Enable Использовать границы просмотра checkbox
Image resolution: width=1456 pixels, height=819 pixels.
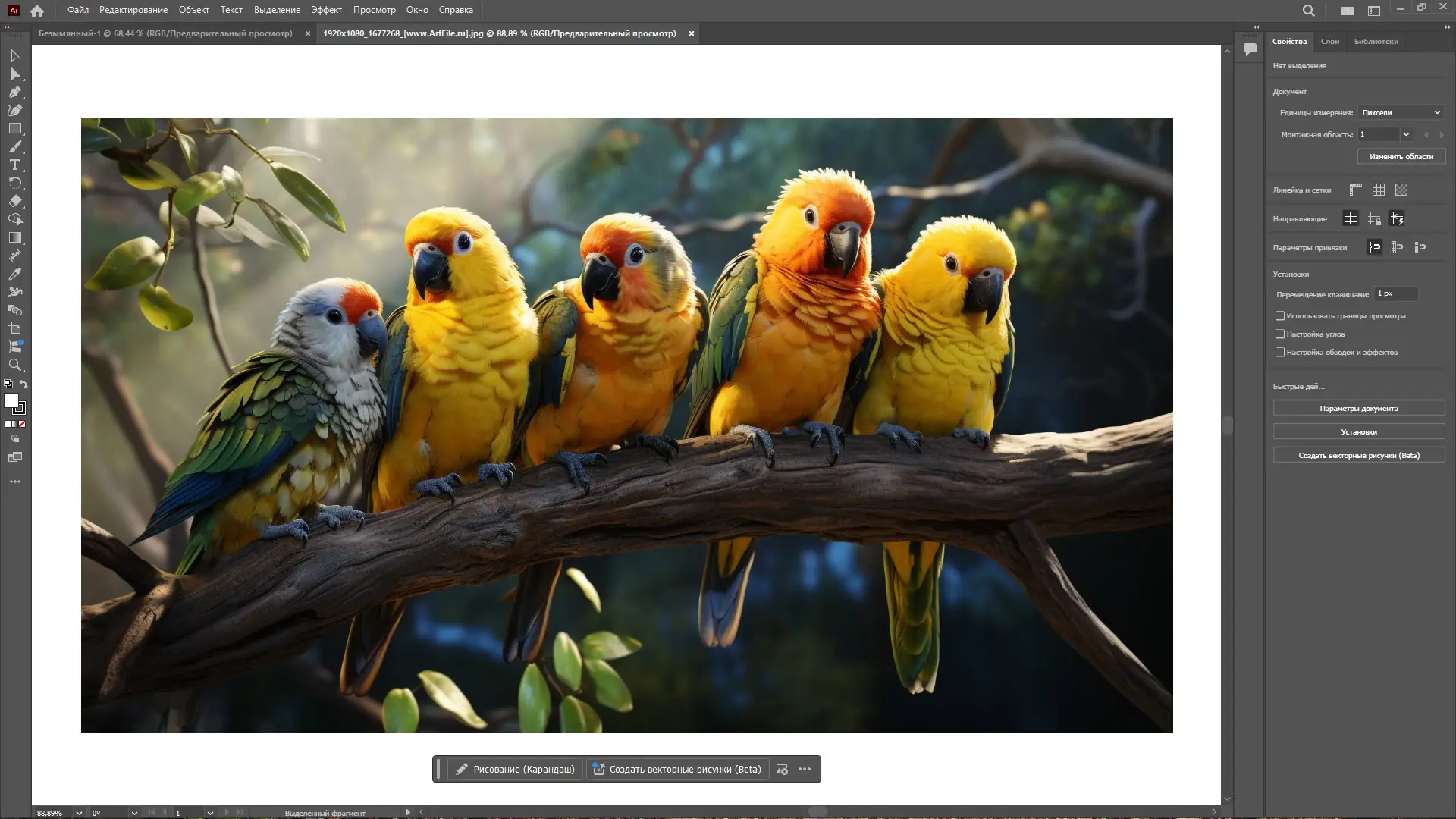tap(1280, 316)
